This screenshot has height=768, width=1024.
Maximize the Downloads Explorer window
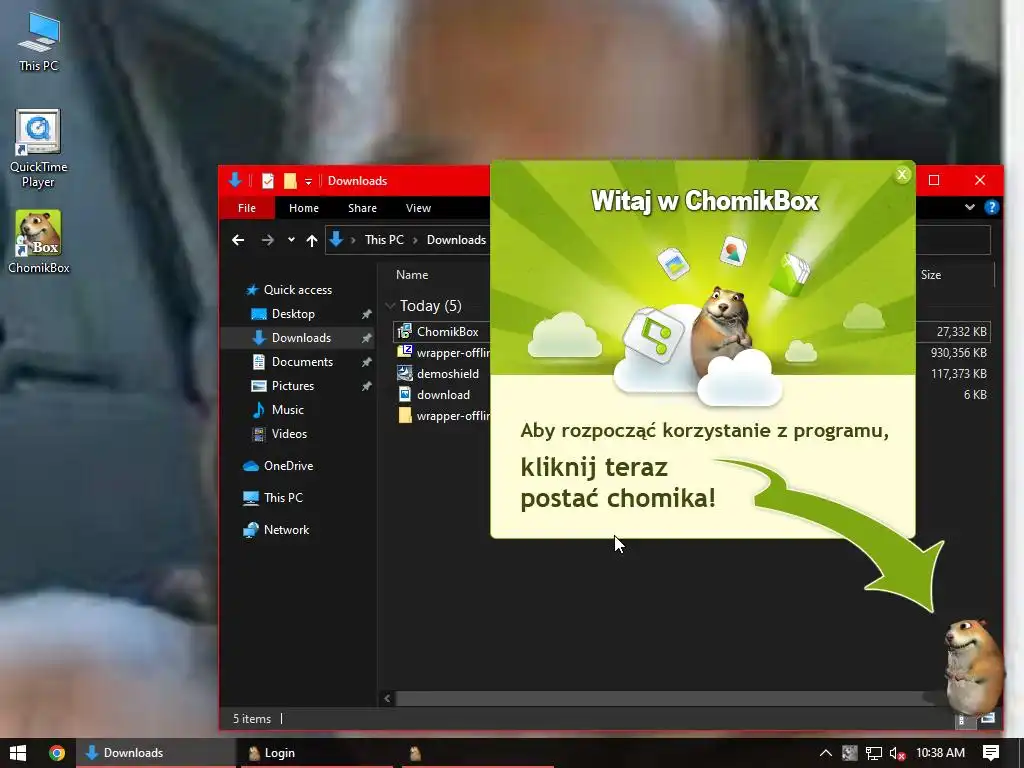(x=934, y=180)
